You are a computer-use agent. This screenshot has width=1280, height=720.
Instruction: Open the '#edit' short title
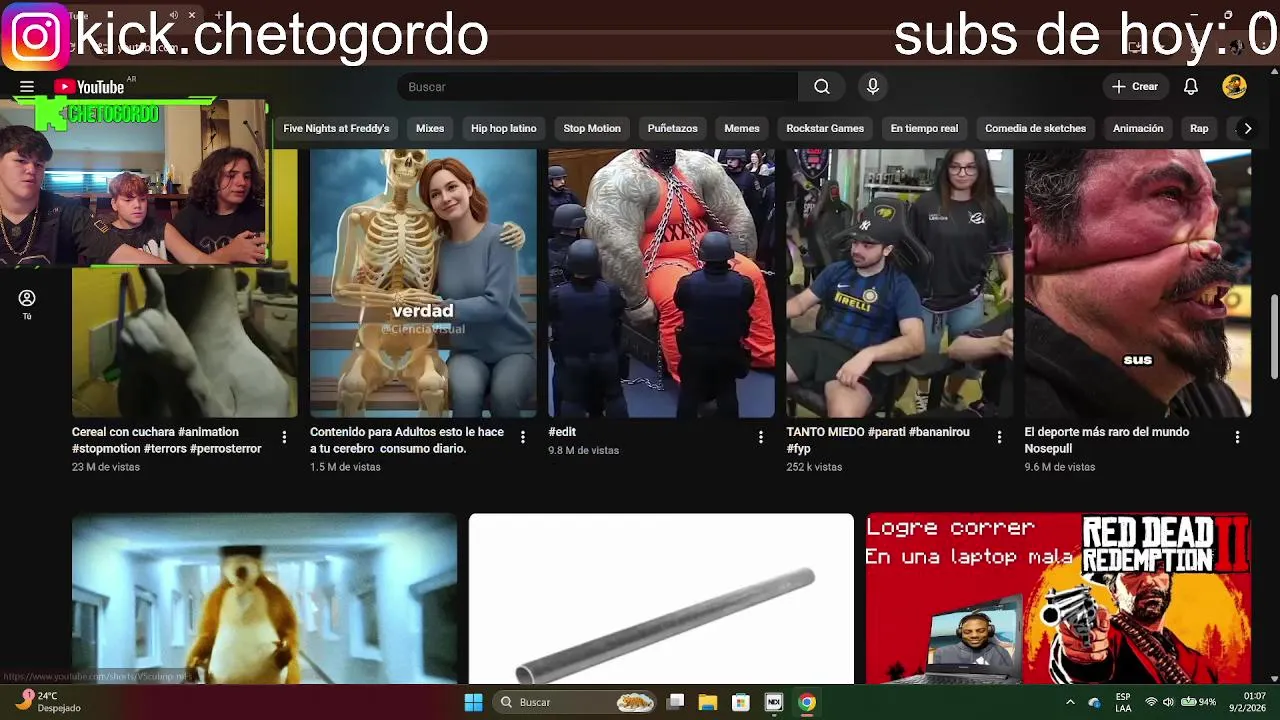click(562, 432)
